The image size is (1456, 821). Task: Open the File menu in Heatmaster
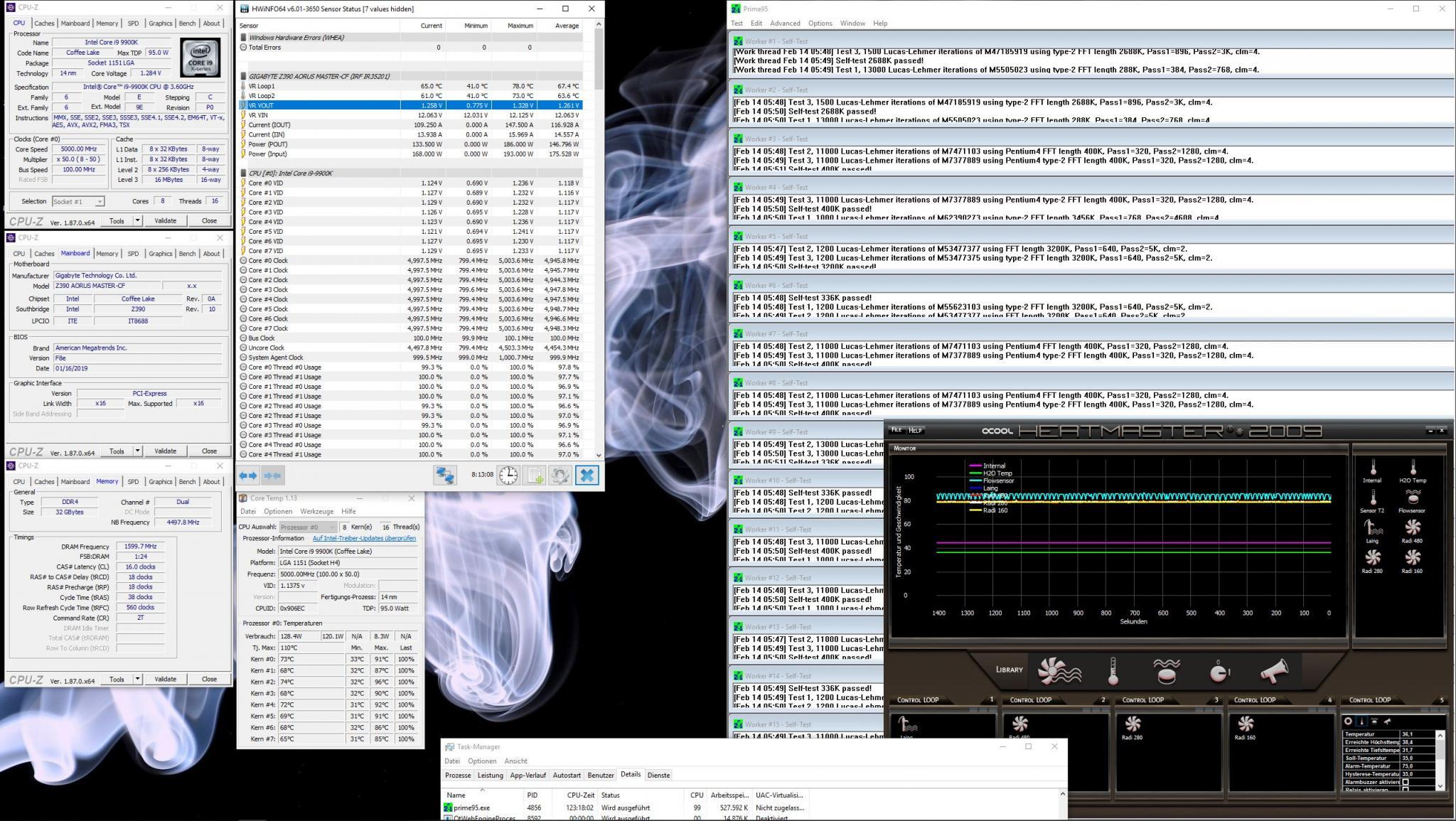(x=896, y=430)
